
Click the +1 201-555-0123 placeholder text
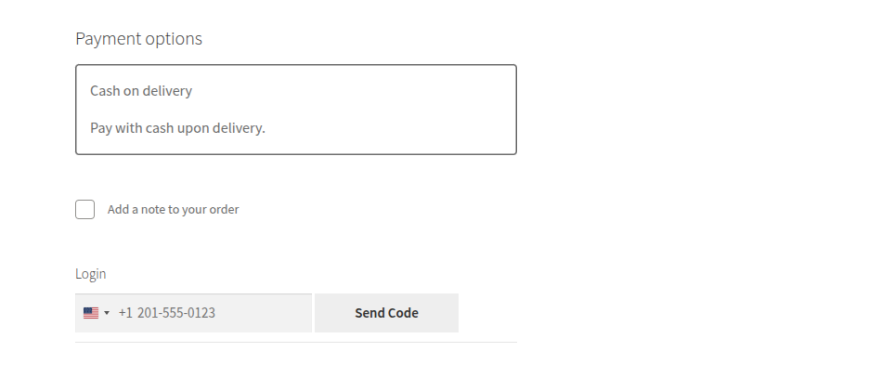click(x=167, y=313)
